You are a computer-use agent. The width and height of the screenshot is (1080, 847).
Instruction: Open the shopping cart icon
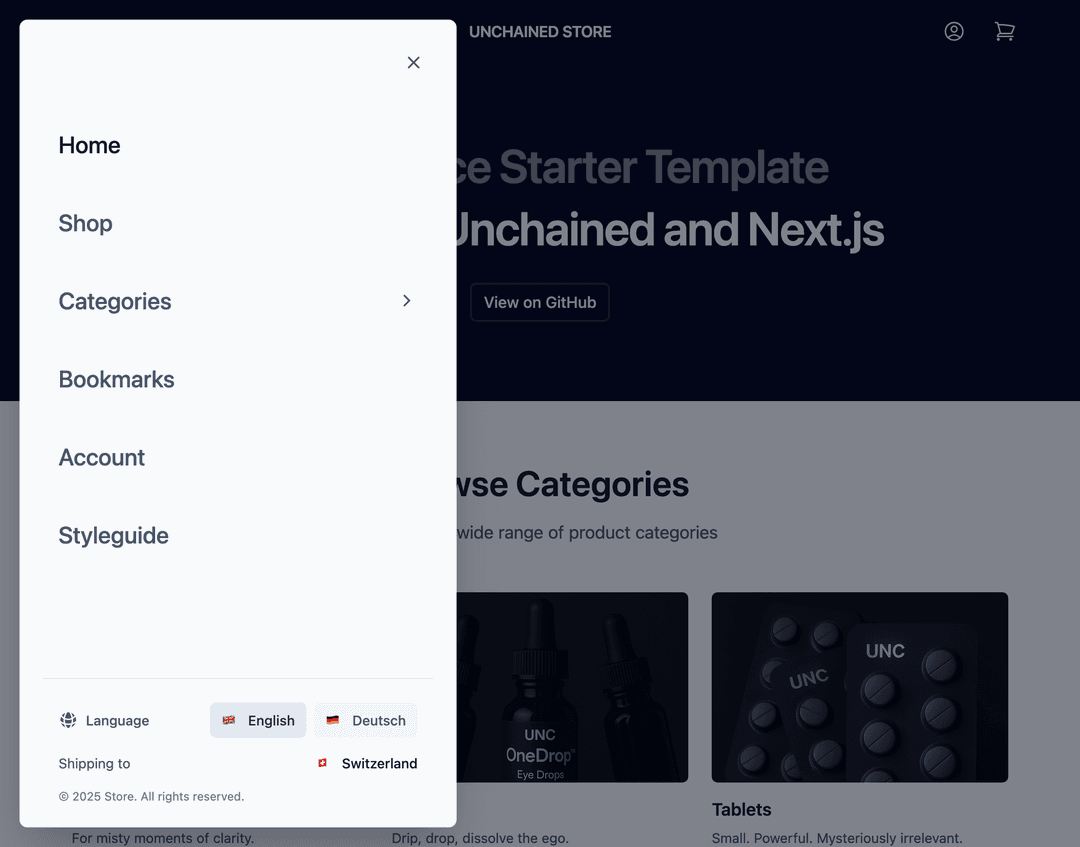click(x=1005, y=31)
